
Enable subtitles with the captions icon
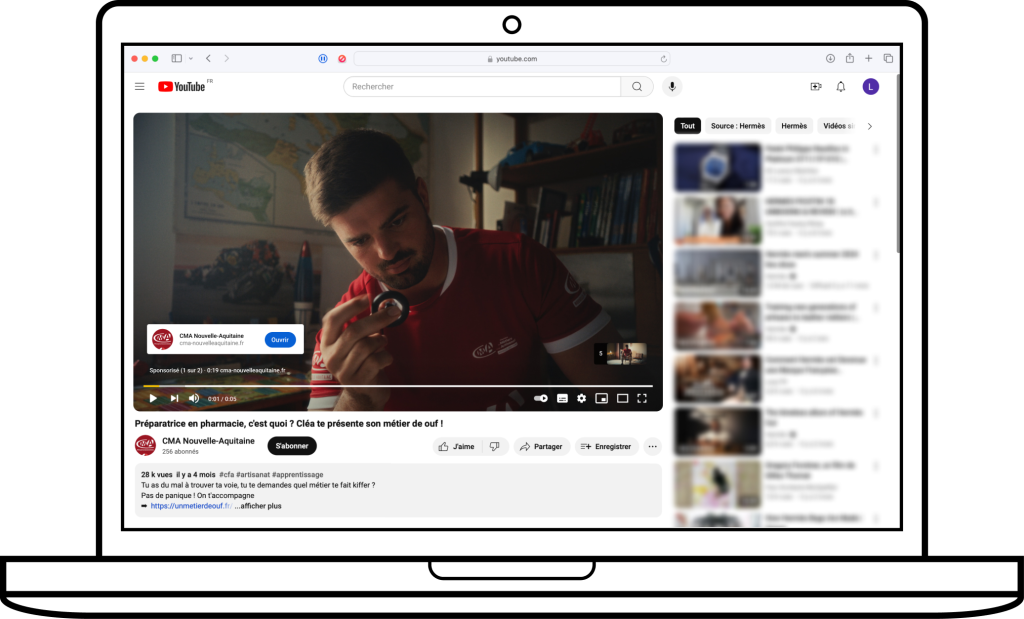561,398
